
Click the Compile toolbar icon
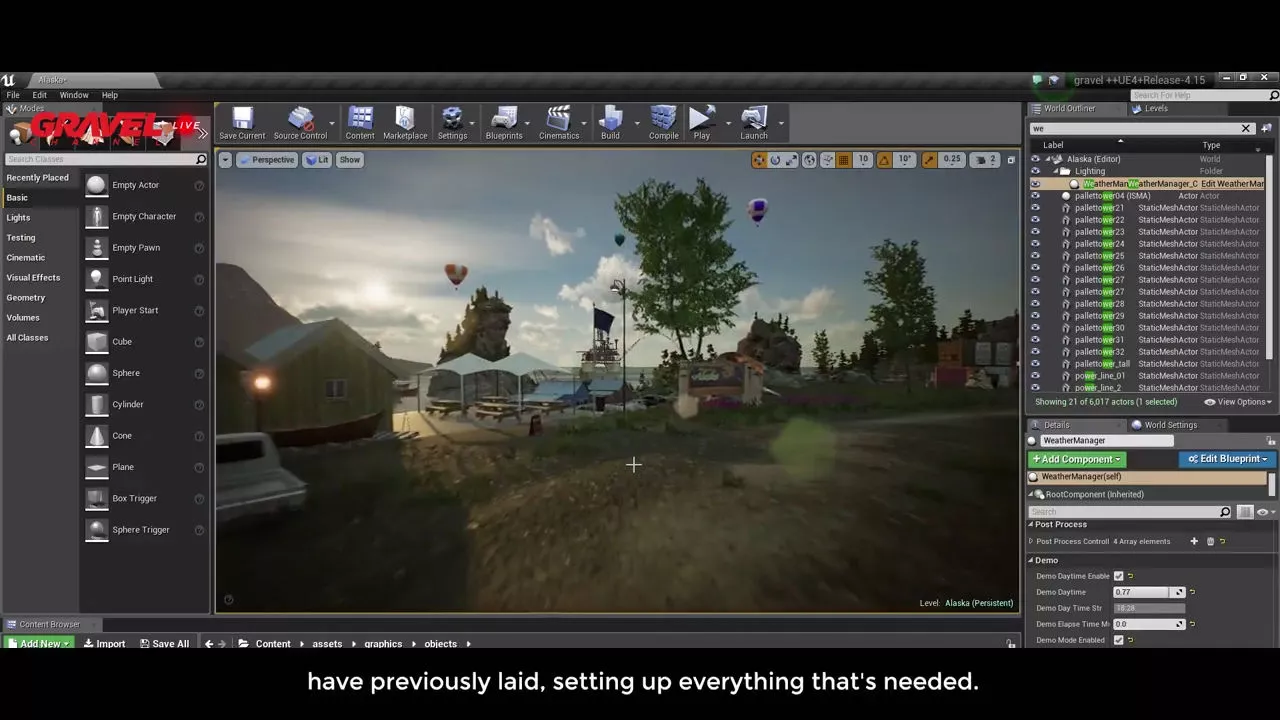click(x=663, y=119)
